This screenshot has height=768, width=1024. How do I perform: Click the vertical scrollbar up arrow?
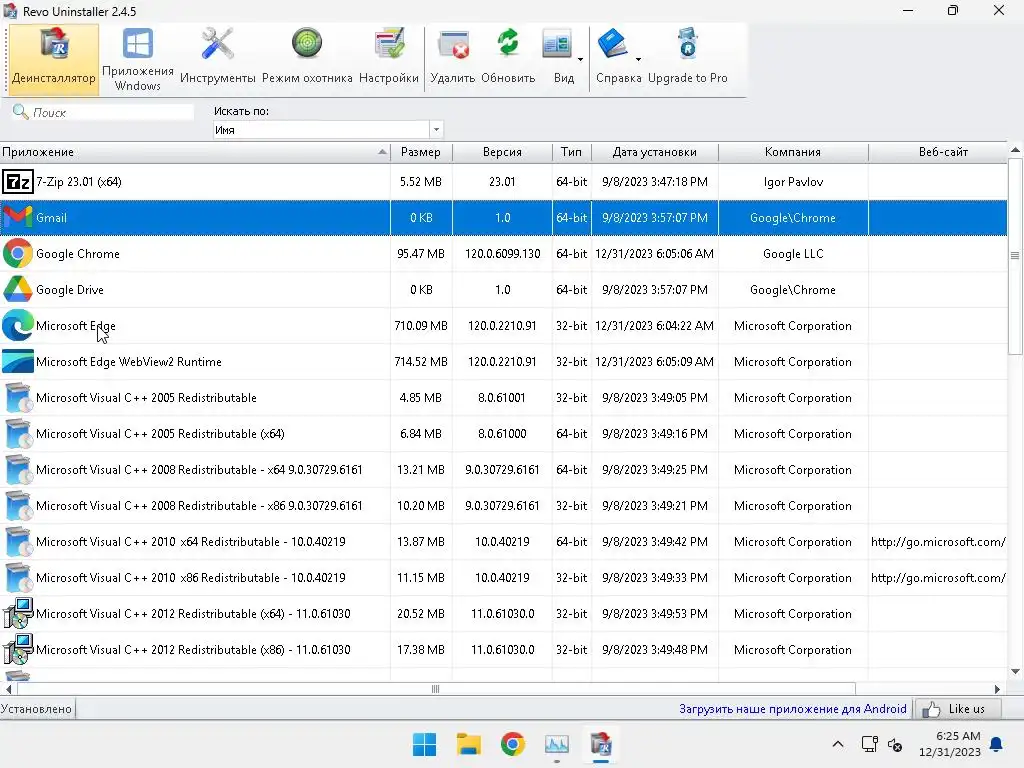click(x=1015, y=150)
